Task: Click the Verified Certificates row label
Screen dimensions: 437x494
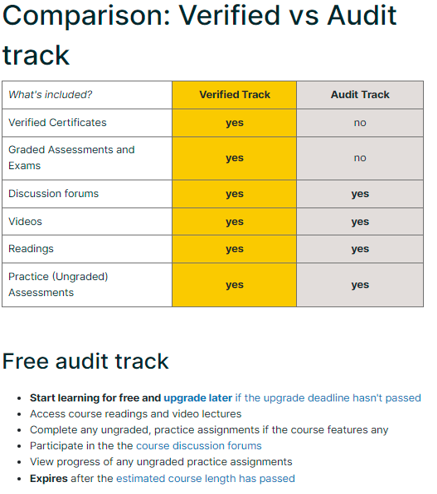Action: (57, 122)
